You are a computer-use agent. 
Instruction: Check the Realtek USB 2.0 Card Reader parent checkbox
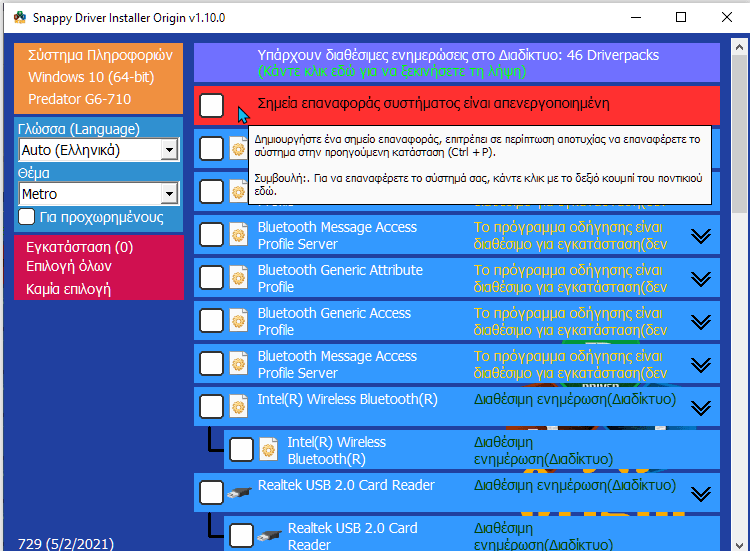coord(211,493)
